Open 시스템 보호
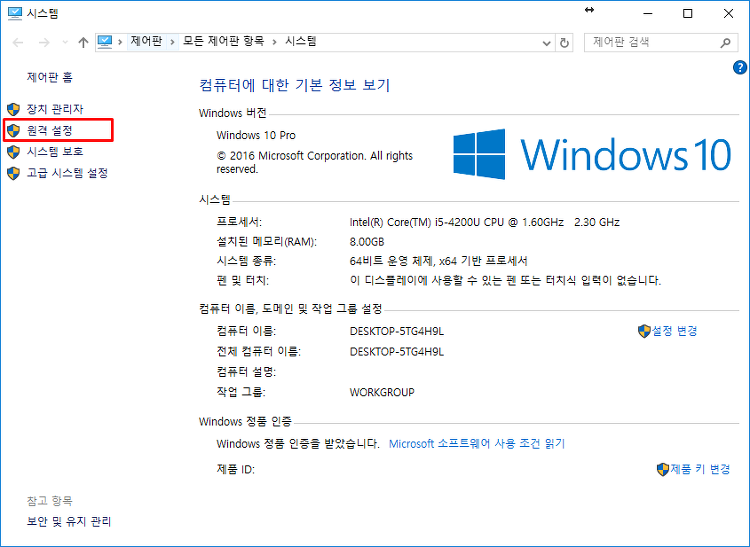 click(55, 152)
